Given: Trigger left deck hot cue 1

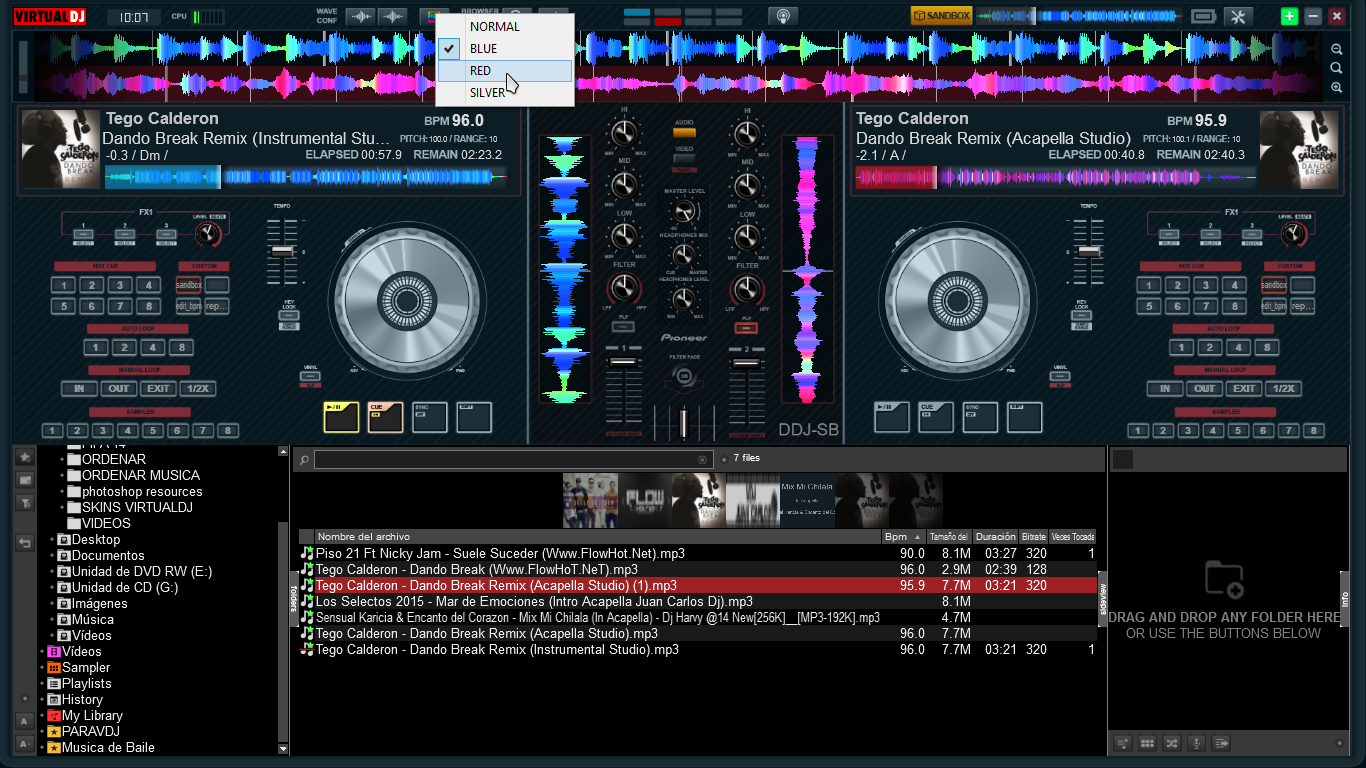Looking at the screenshot, I should (x=63, y=285).
